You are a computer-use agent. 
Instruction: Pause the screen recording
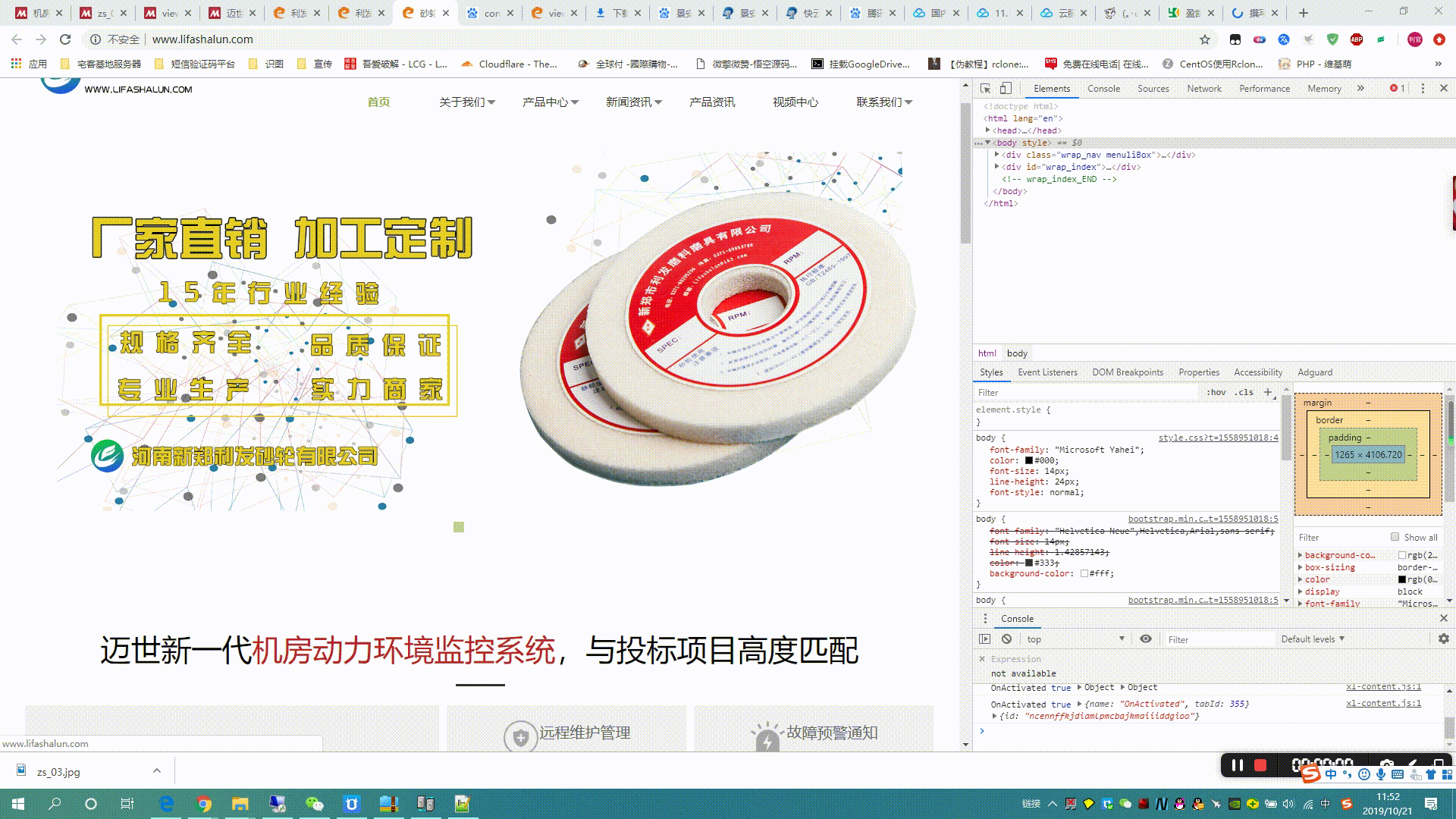(x=1238, y=765)
